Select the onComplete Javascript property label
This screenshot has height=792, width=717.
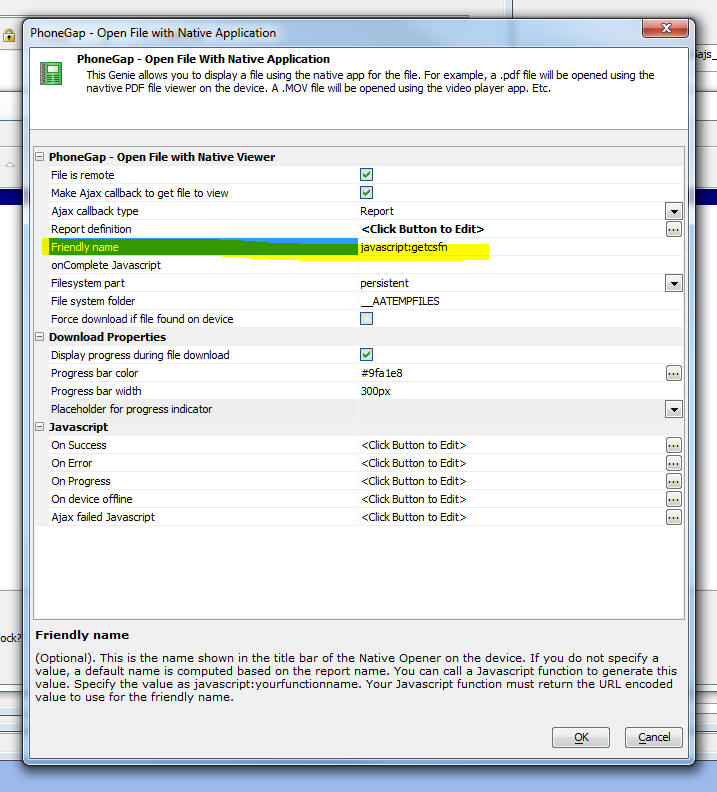[x=106, y=265]
